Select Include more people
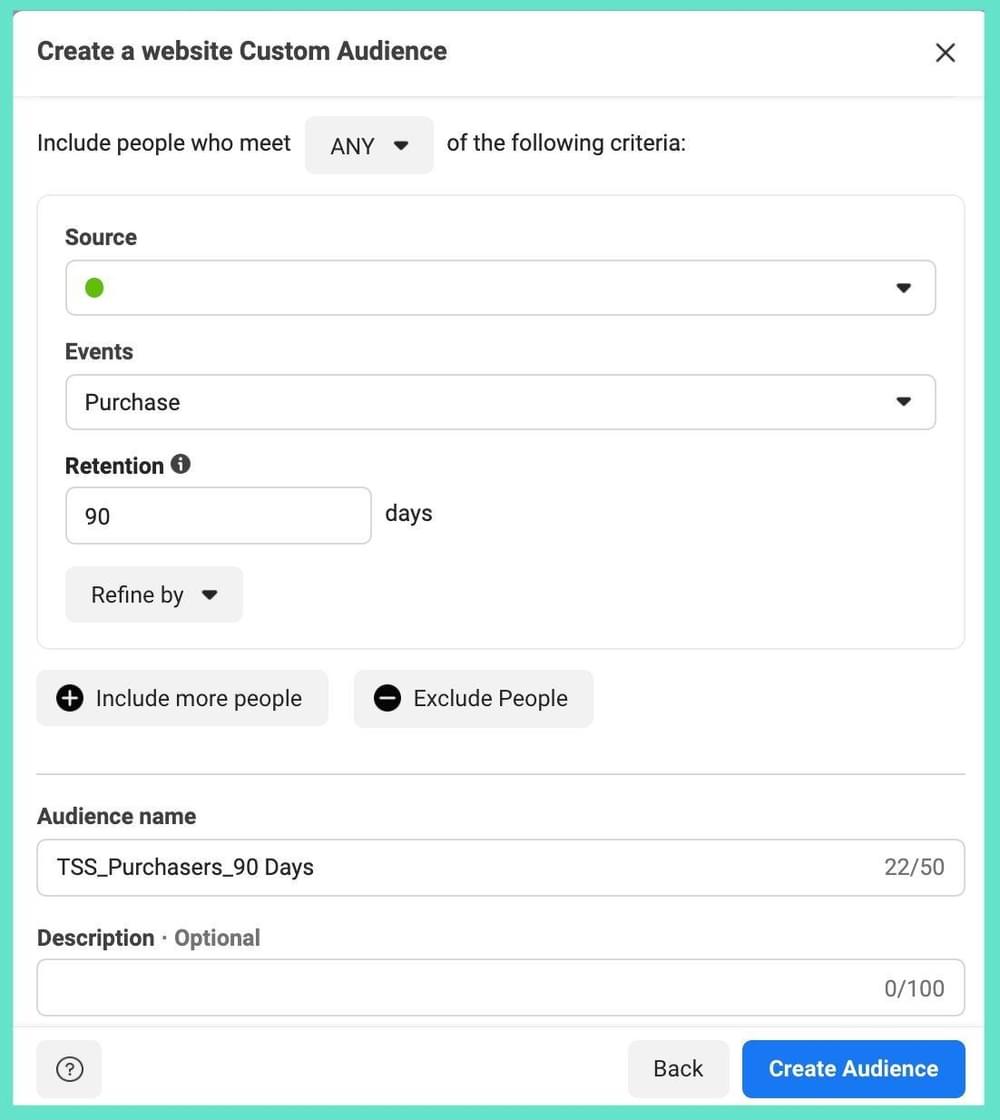 (x=182, y=698)
